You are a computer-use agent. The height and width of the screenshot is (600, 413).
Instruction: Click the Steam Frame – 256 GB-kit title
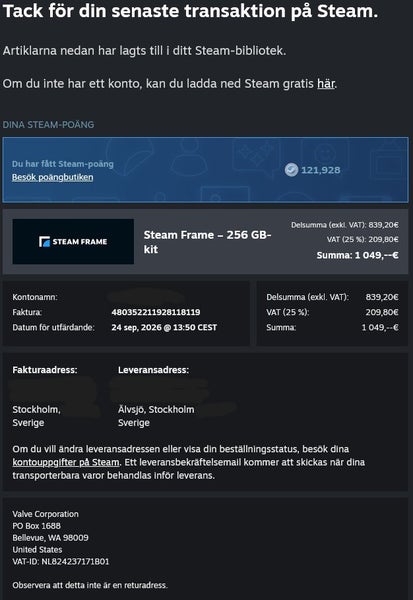(207, 242)
